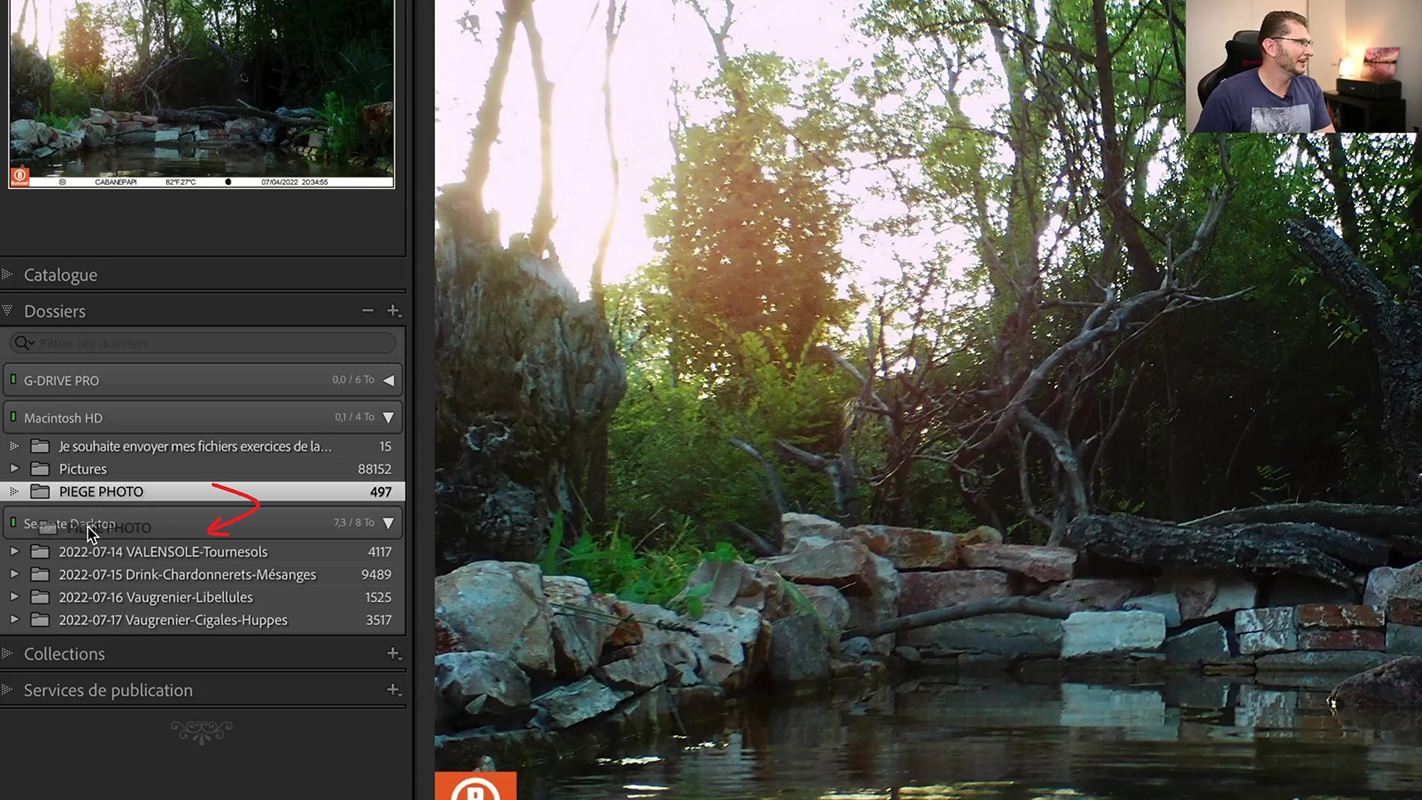This screenshot has height=800, width=1422.
Task: Click the plus icon beside Services de publication
Action: 393,690
